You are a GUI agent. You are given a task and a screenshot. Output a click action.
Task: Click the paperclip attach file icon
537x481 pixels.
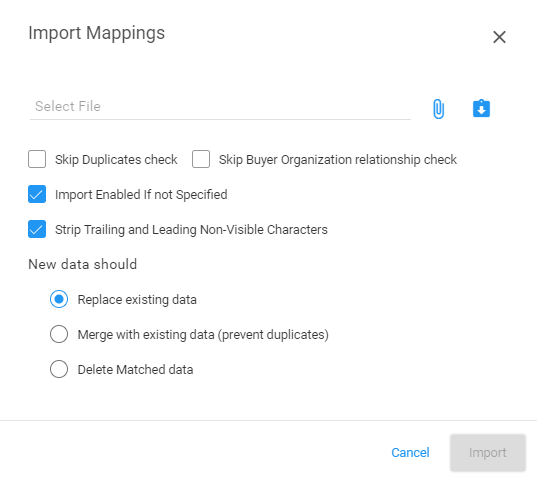pyautogui.click(x=438, y=109)
